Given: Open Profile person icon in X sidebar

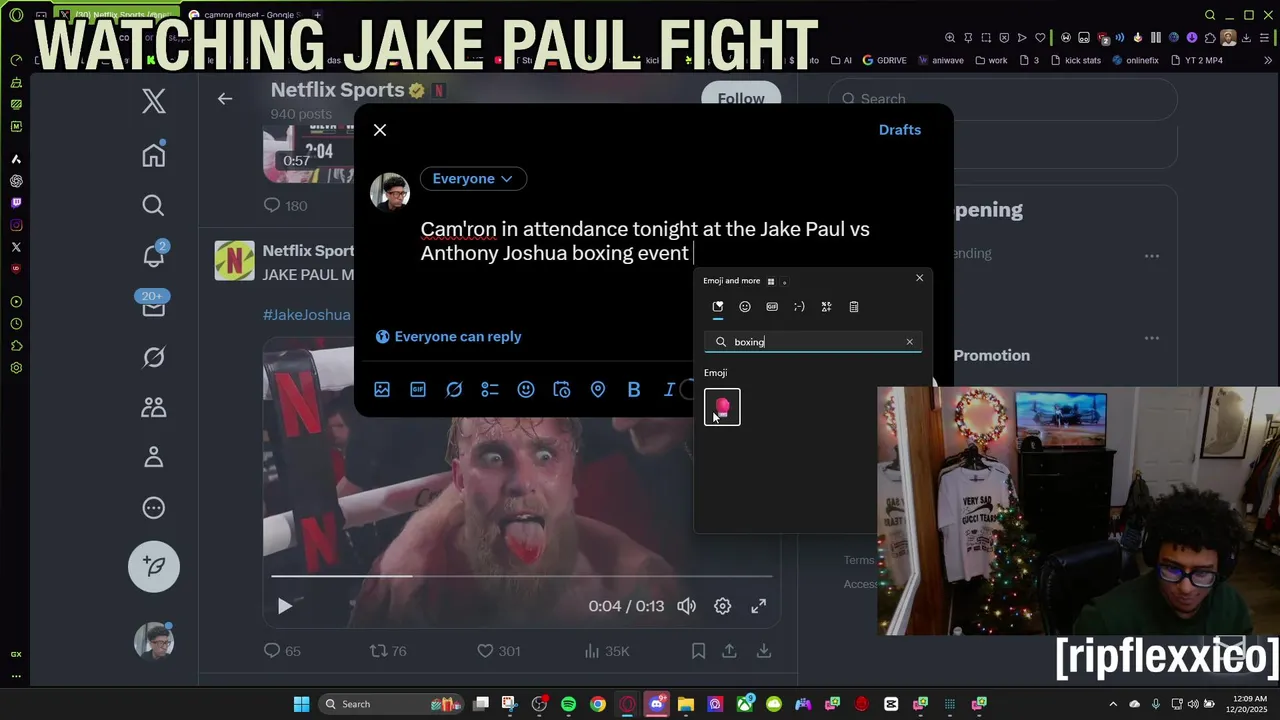Looking at the screenshot, I should coord(153,457).
